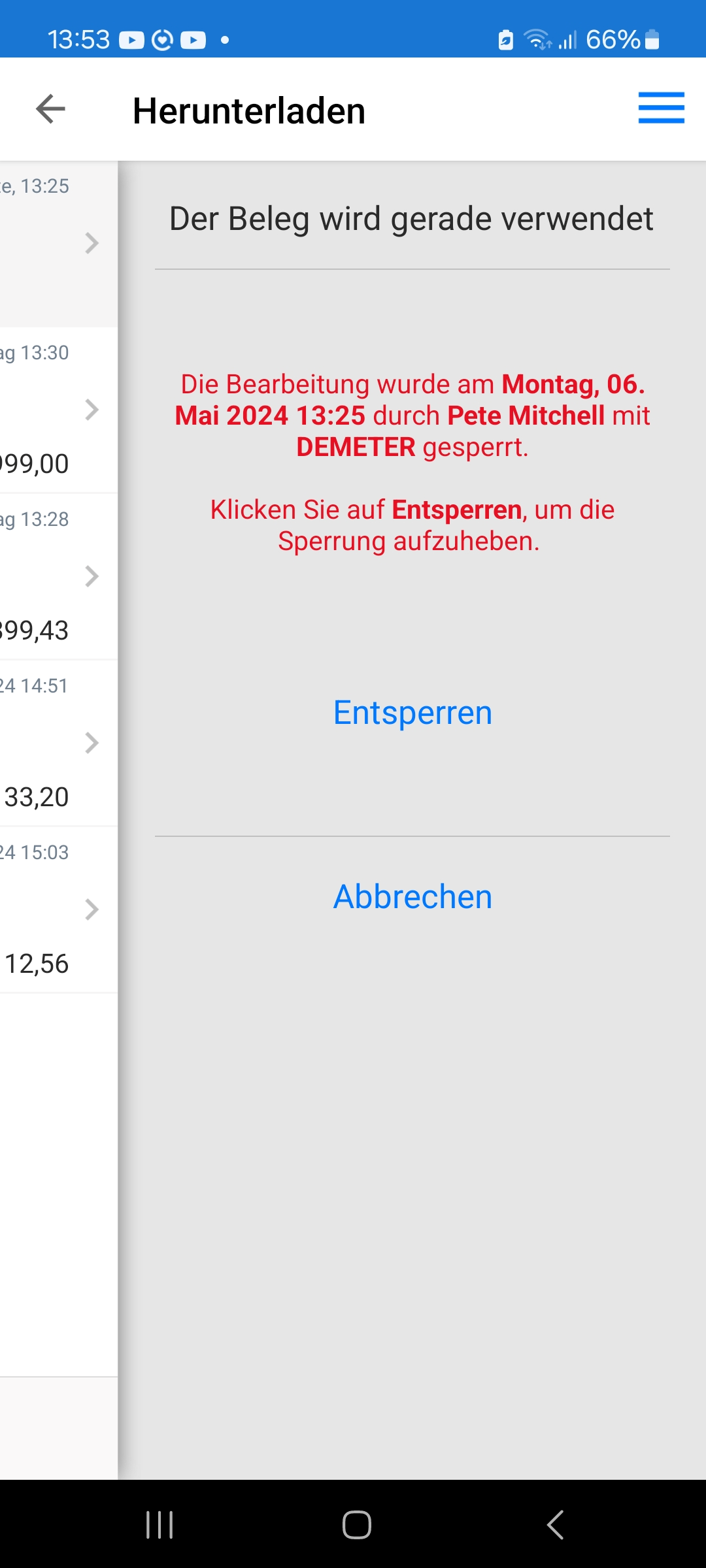Open the hamburger menu icon
Screen dimensions: 706x1568
pos(661,108)
